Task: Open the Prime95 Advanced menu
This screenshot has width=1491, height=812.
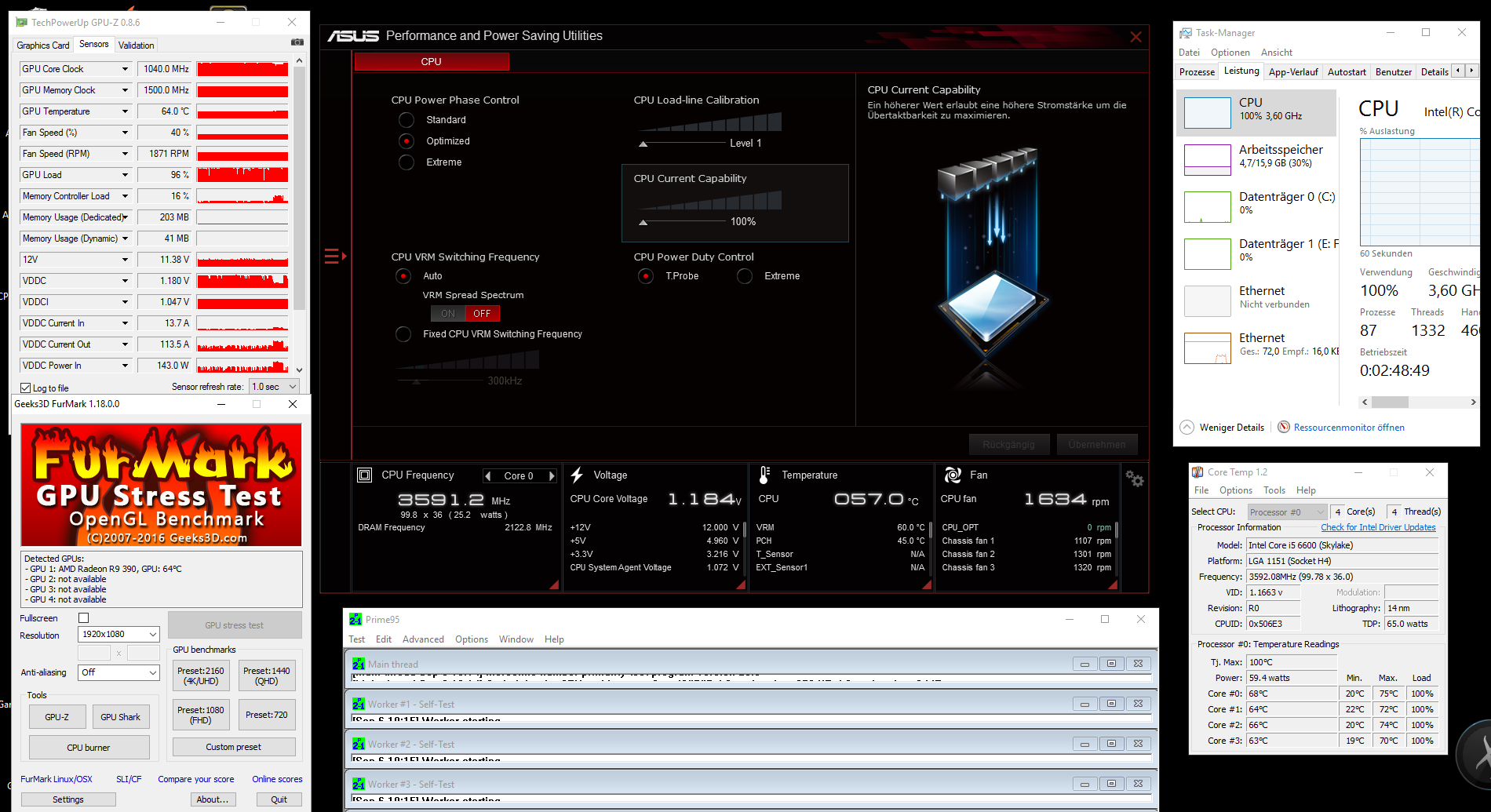Action: [423, 639]
